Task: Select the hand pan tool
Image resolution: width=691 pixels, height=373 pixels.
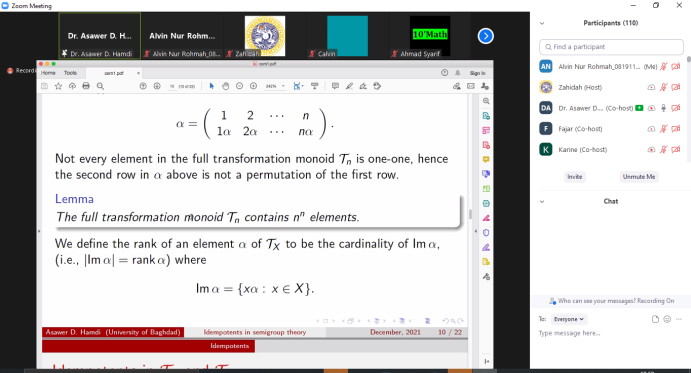Action: (x=225, y=86)
